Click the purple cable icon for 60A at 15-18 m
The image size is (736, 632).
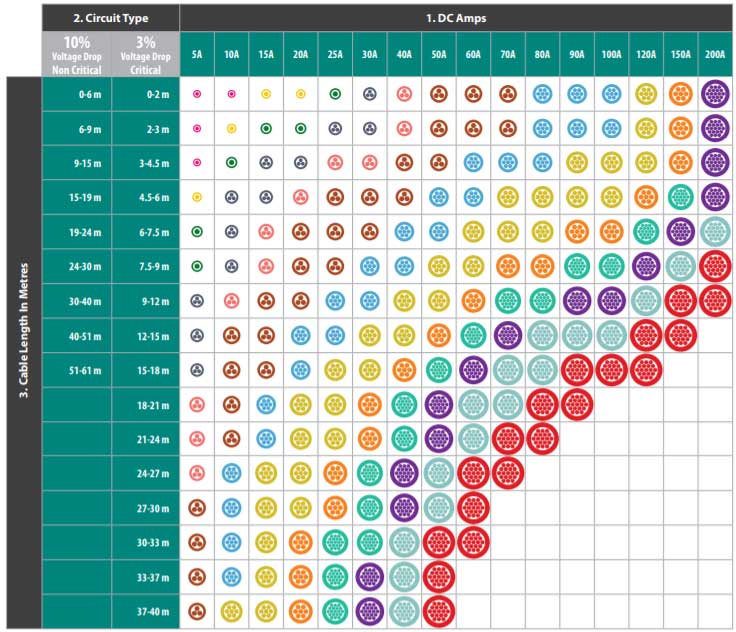(473, 370)
